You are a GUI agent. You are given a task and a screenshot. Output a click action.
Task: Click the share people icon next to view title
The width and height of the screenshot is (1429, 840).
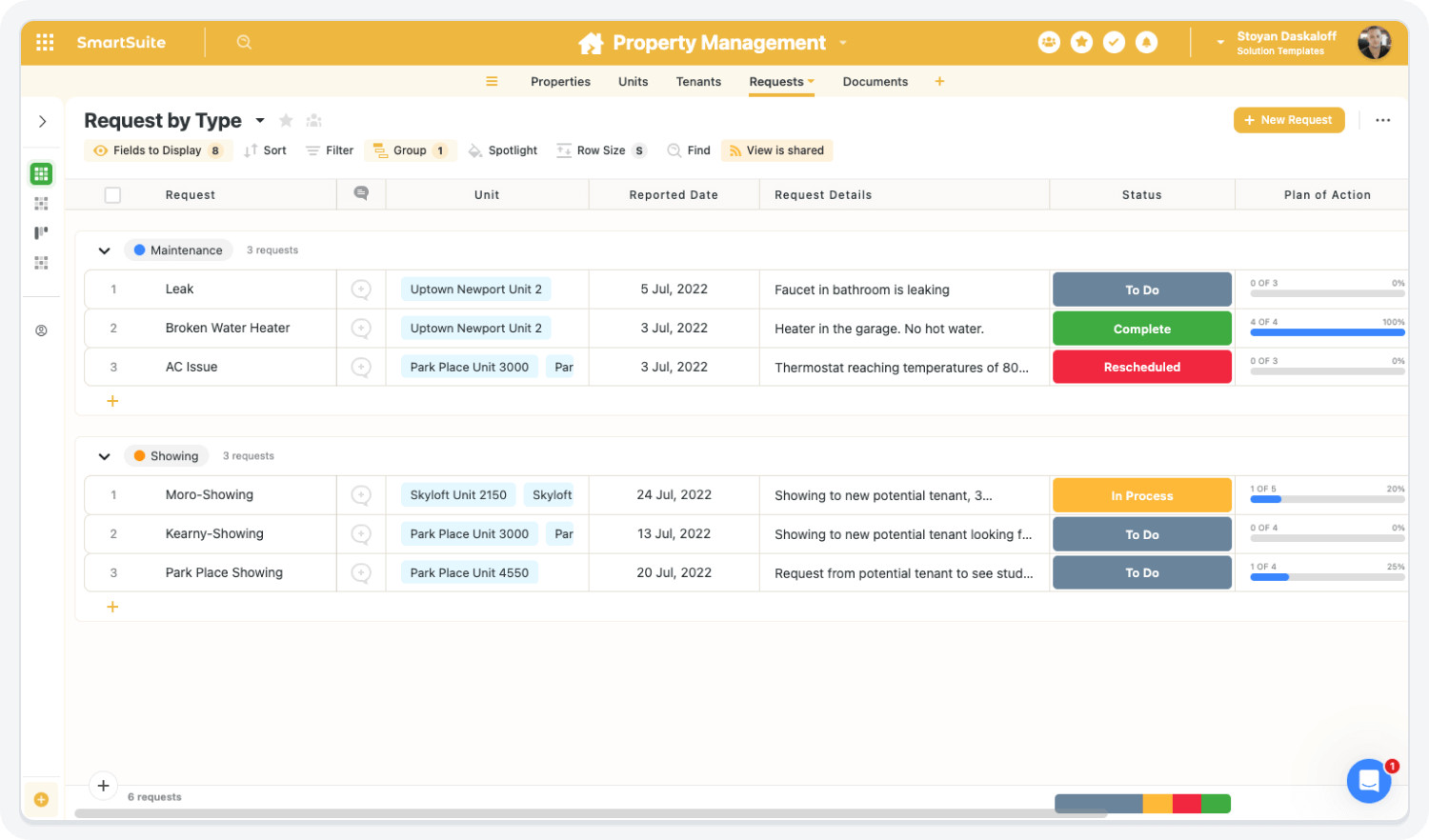coord(313,120)
